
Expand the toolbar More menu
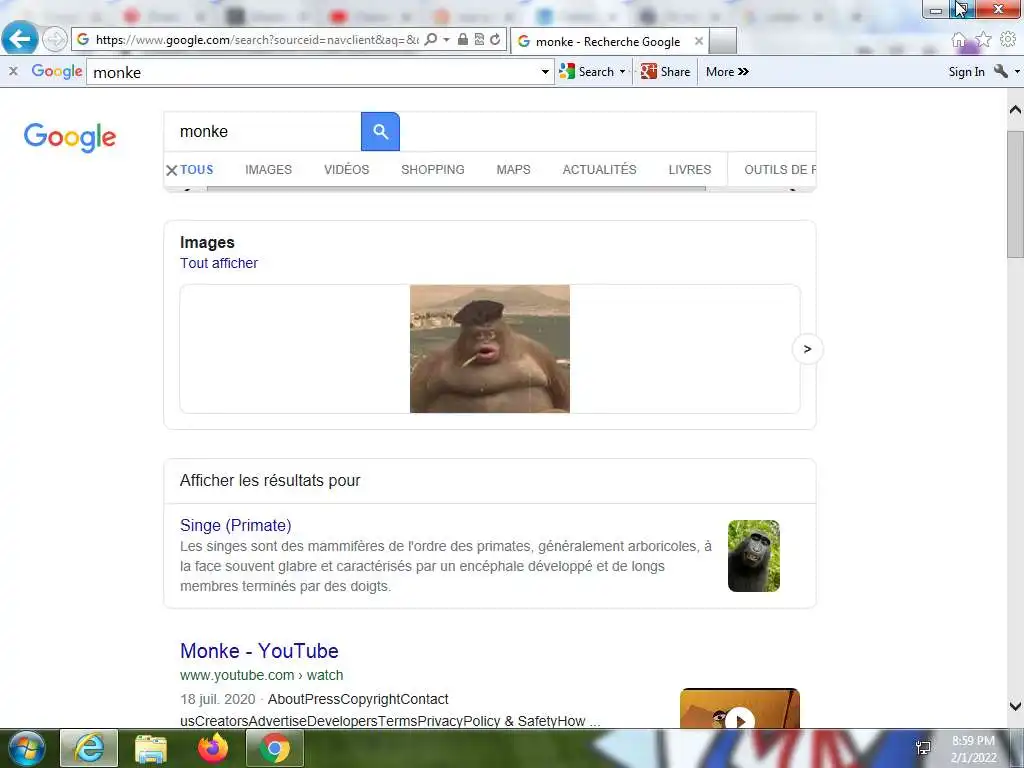(727, 72)
